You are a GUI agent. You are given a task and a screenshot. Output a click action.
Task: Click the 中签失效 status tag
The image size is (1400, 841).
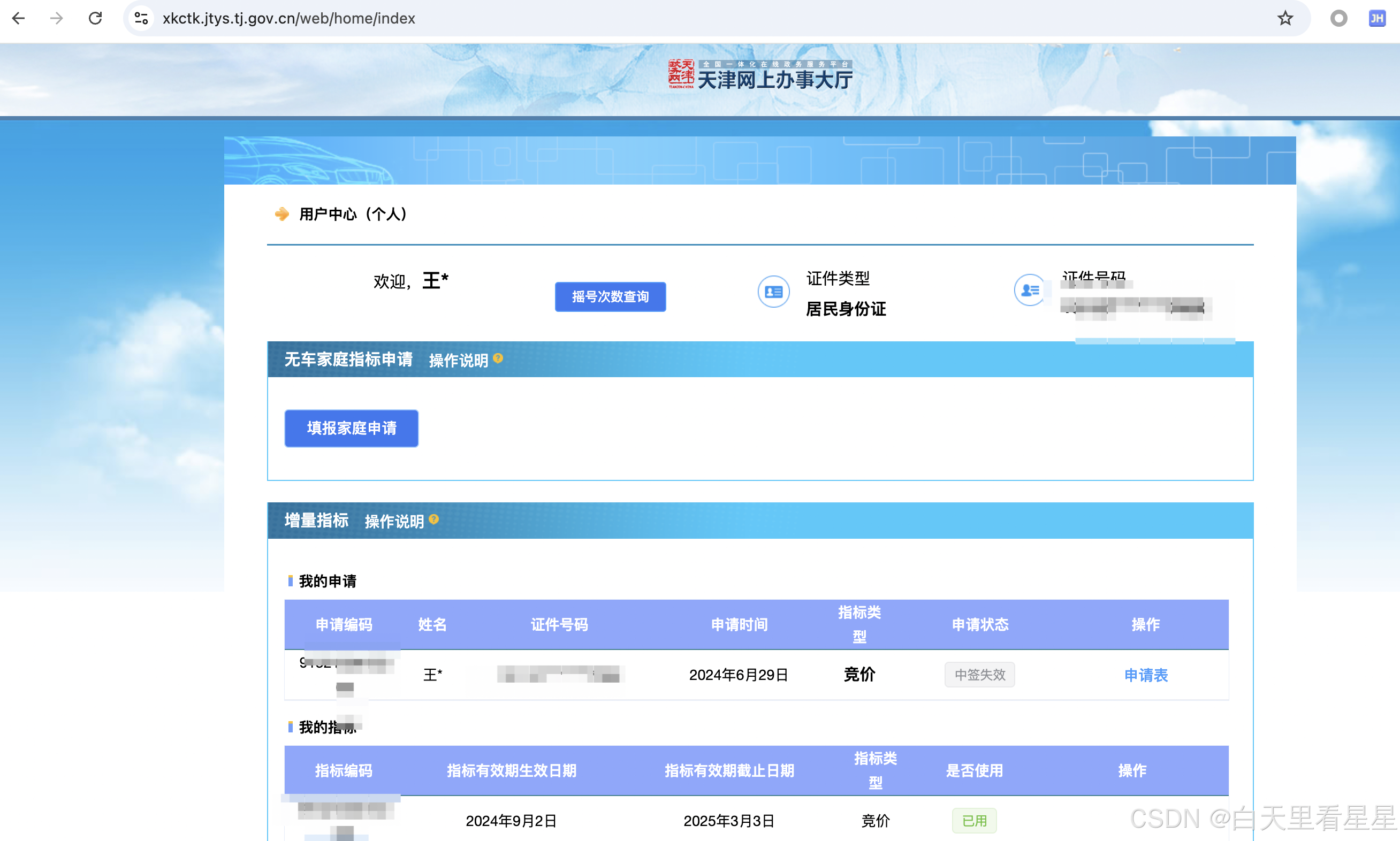(979, 675)
